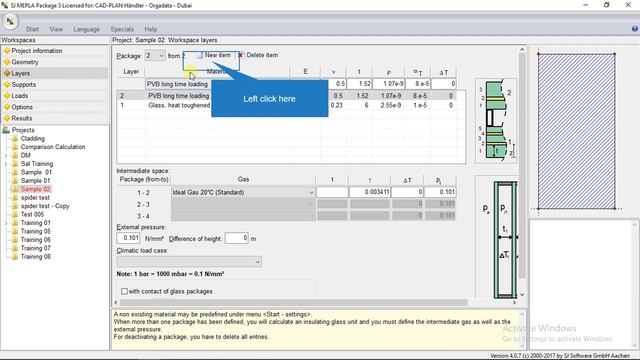Select the Training 06 project
This screenshot has width=640, height=360.
[x=36, y=240]
